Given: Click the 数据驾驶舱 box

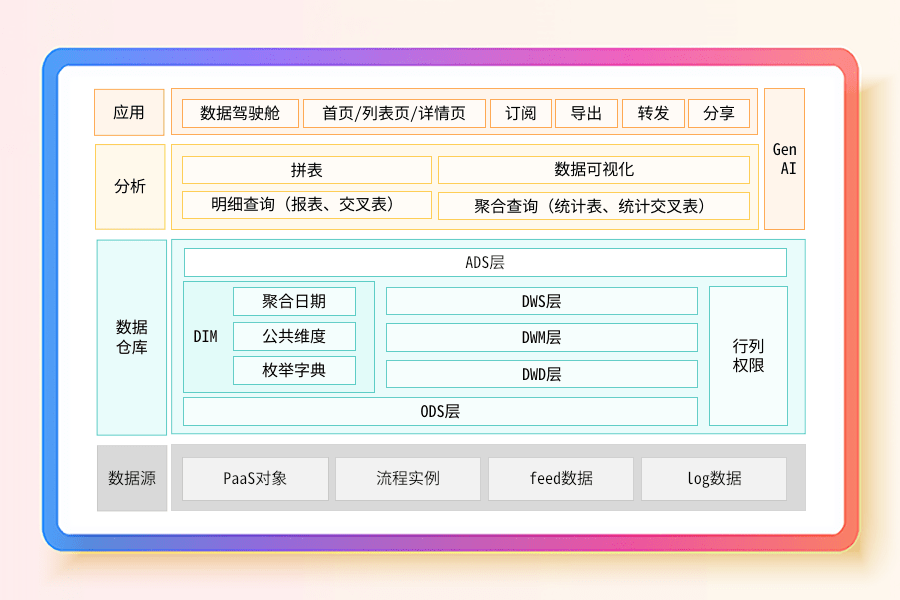Looking at the screenshot, I should (240, 113).
